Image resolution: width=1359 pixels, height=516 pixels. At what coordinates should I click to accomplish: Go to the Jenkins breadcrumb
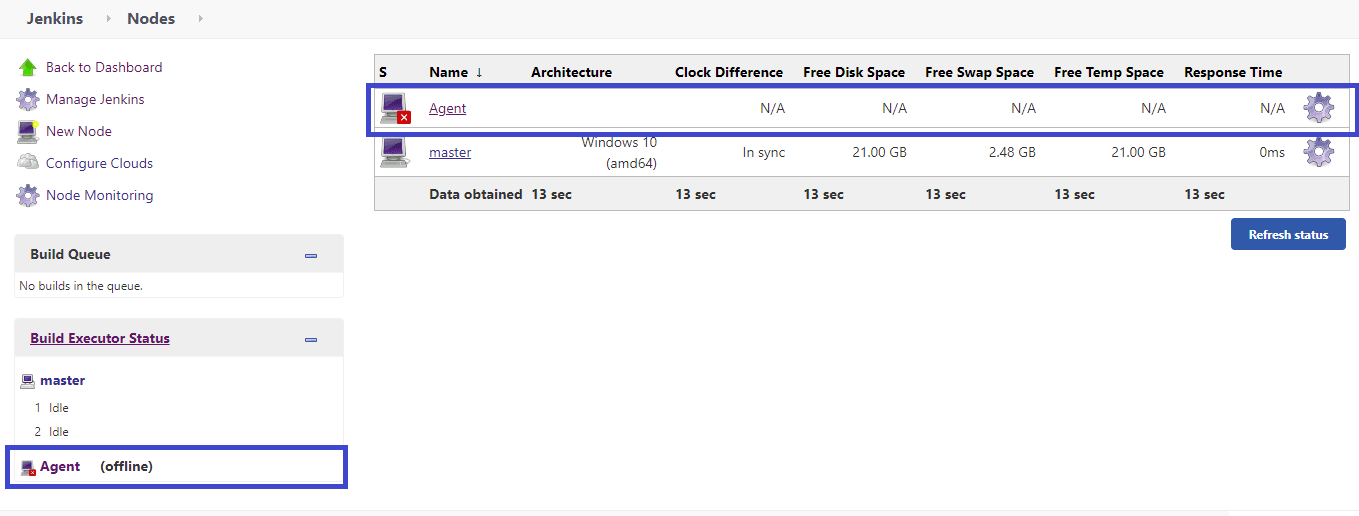(55, 18)
